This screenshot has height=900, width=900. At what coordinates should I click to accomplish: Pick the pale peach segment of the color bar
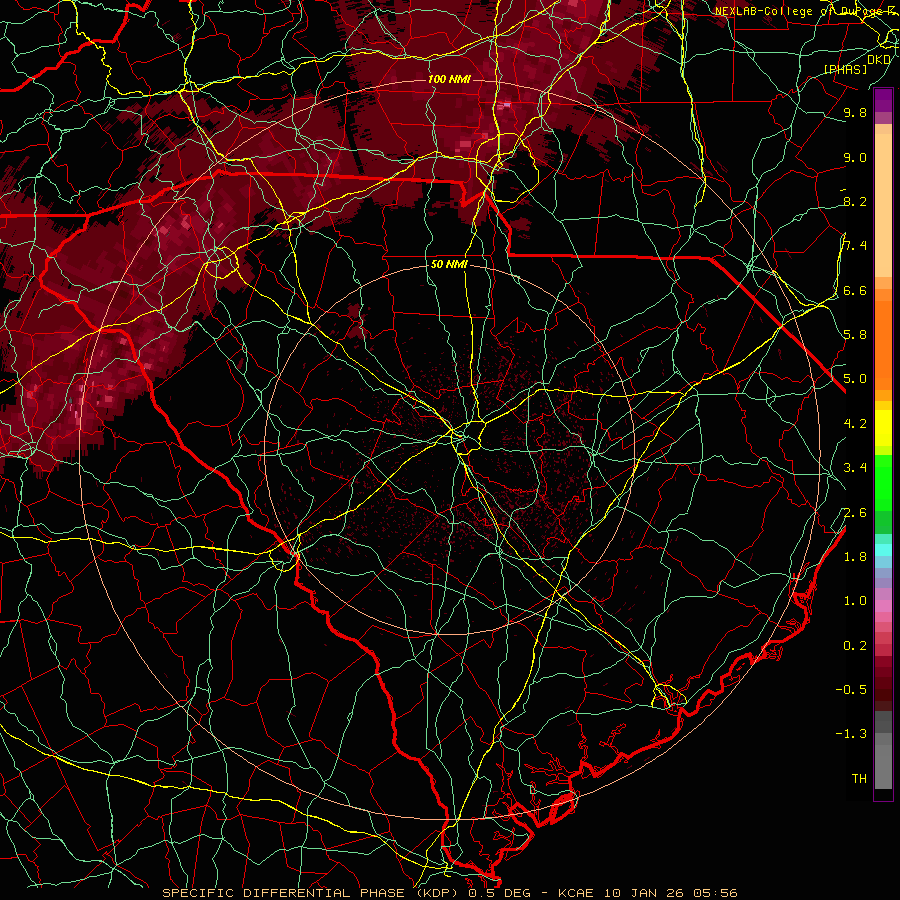(883, 207)
